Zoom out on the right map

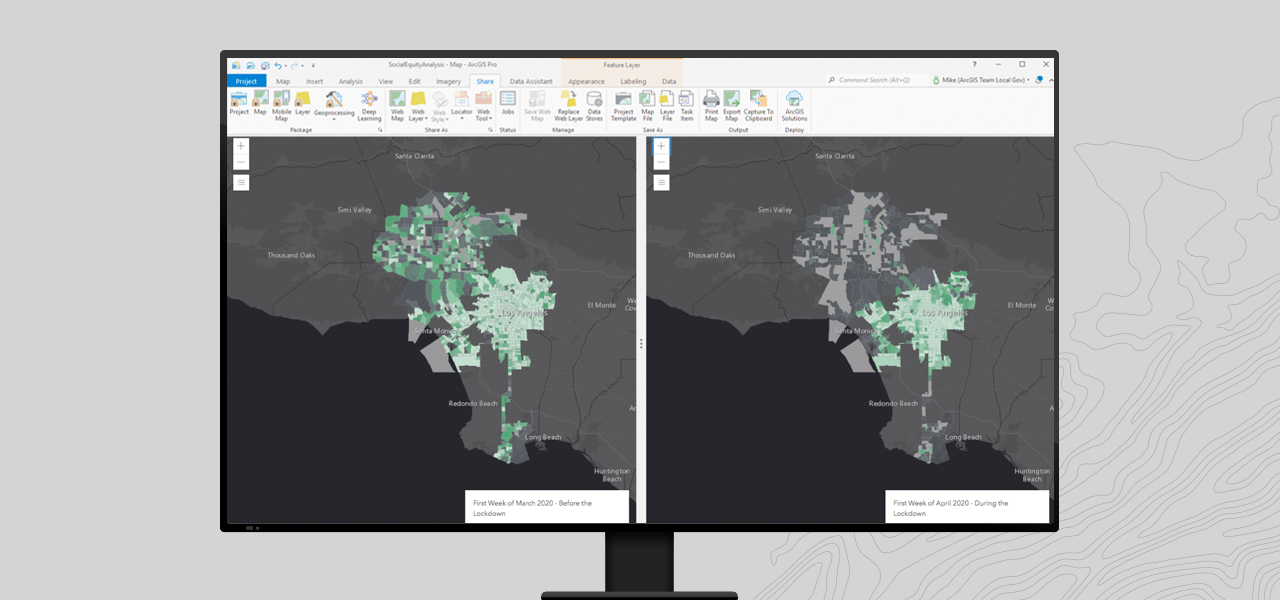(661, 161)
